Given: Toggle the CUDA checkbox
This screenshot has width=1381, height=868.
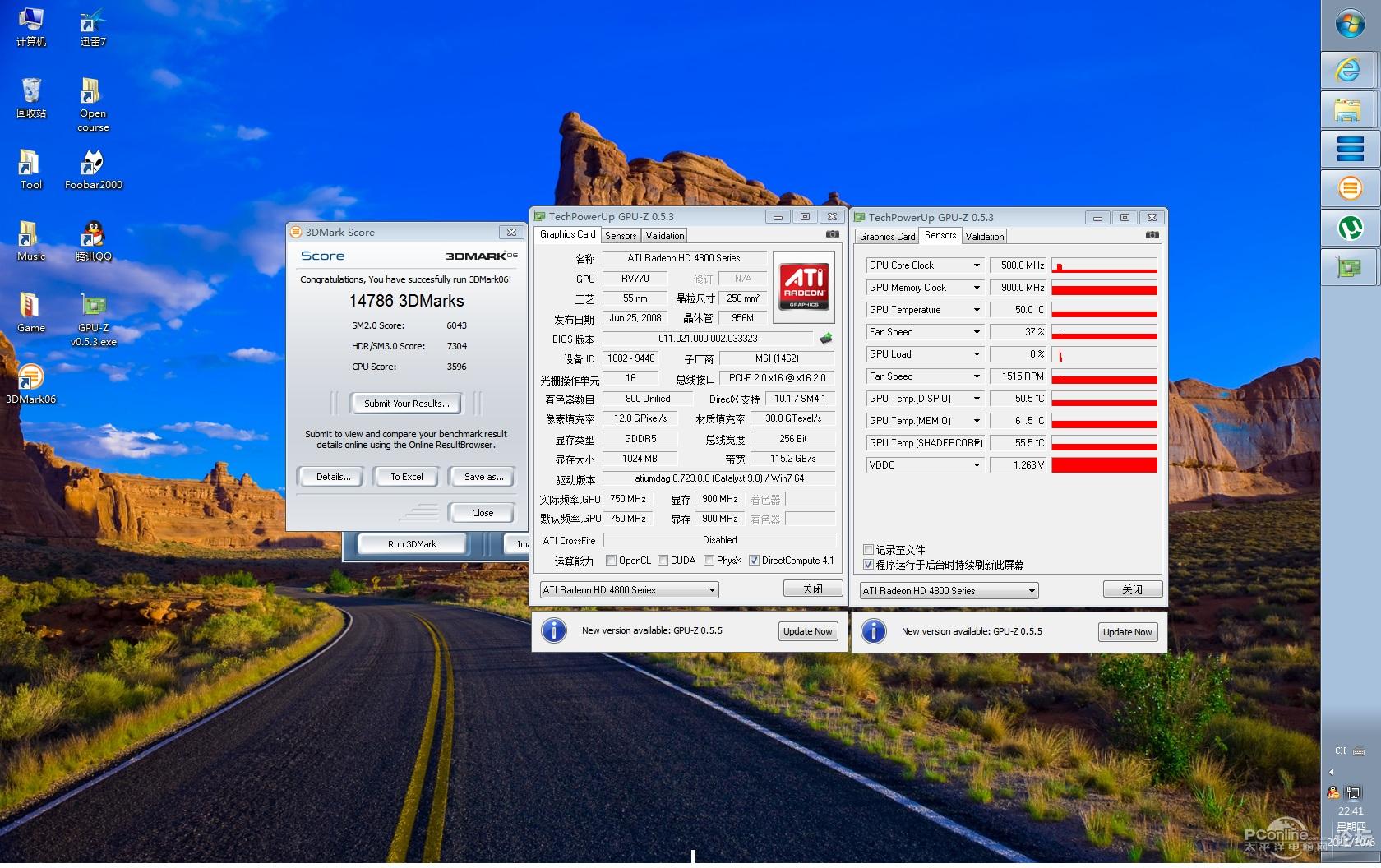Looking at the screenshot, I should click(x=663, y=561).
